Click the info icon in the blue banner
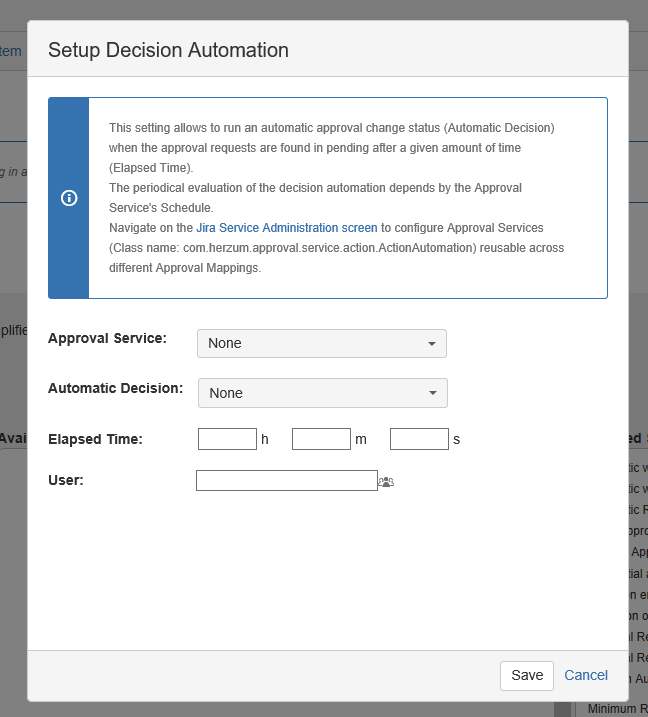648x717 pixels. coord(69,198)
